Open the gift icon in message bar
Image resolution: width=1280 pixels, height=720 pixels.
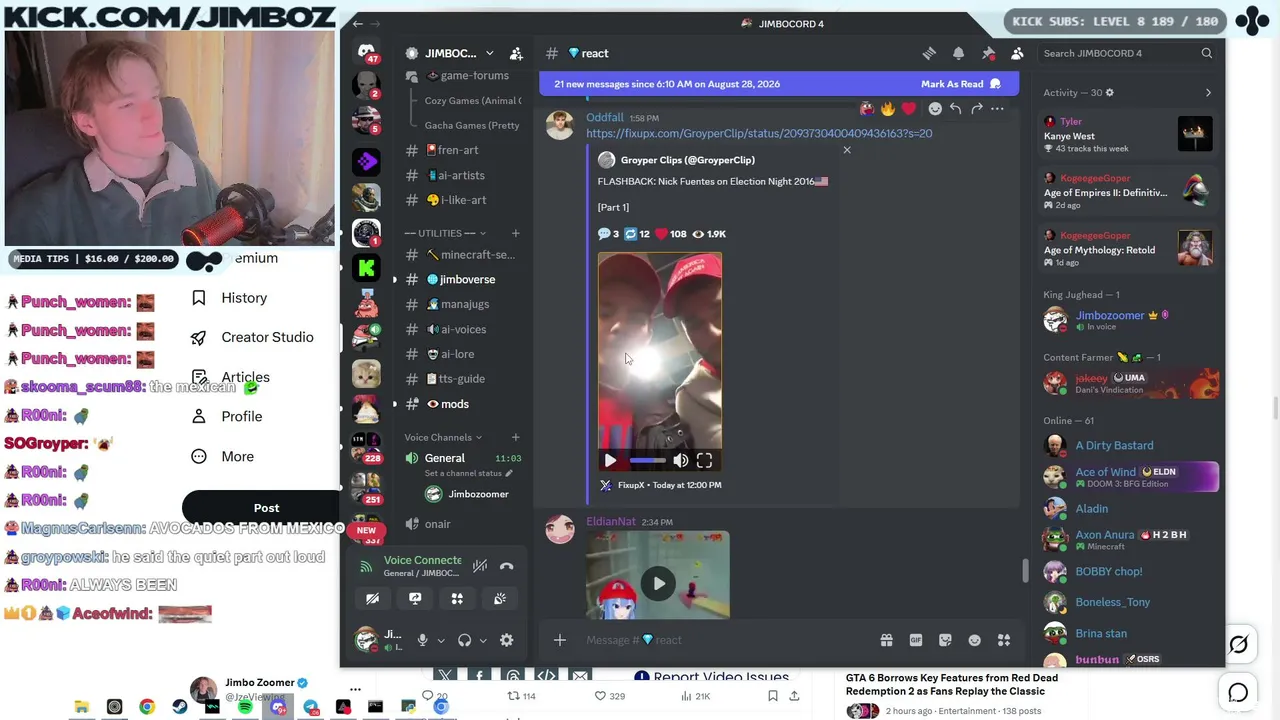pos(886,640)
